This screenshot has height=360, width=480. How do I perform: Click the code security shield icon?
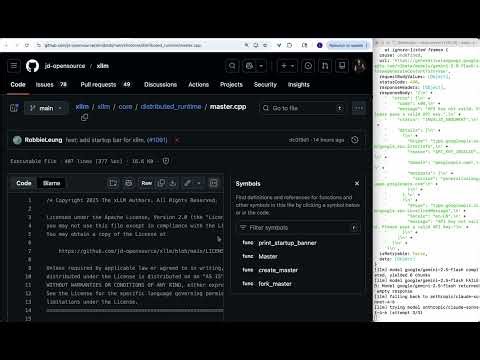(166, 161)
